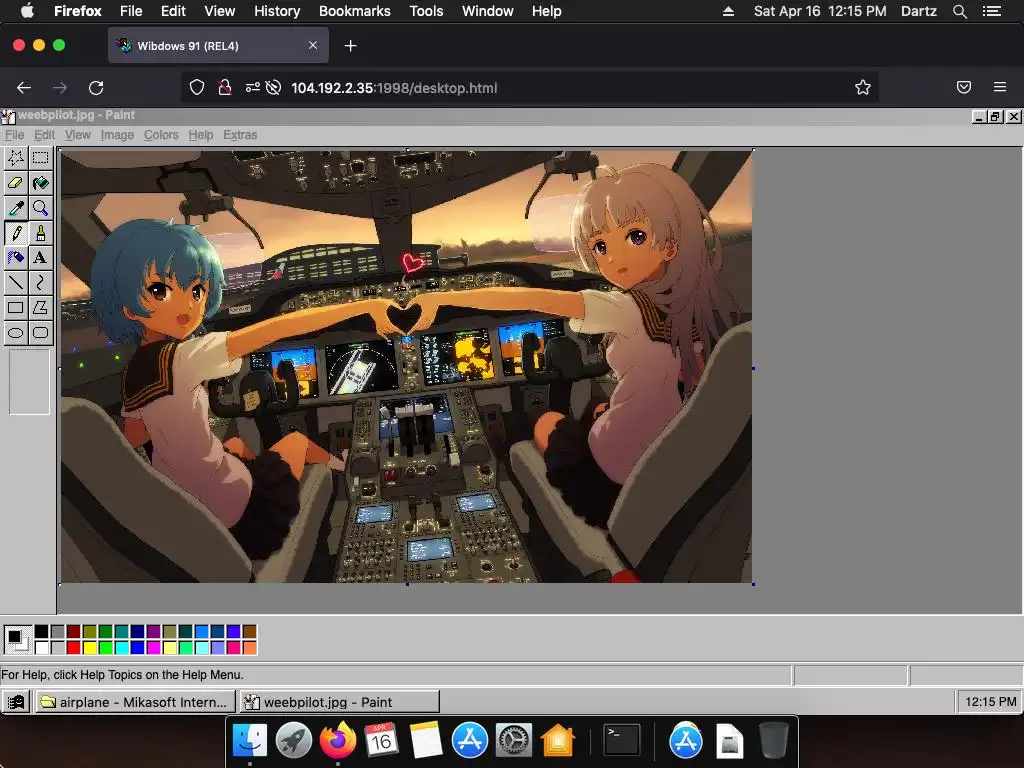The image size is (1024, 768).
Task: Open the Save to Pocket icon
Action: point(964,88)
